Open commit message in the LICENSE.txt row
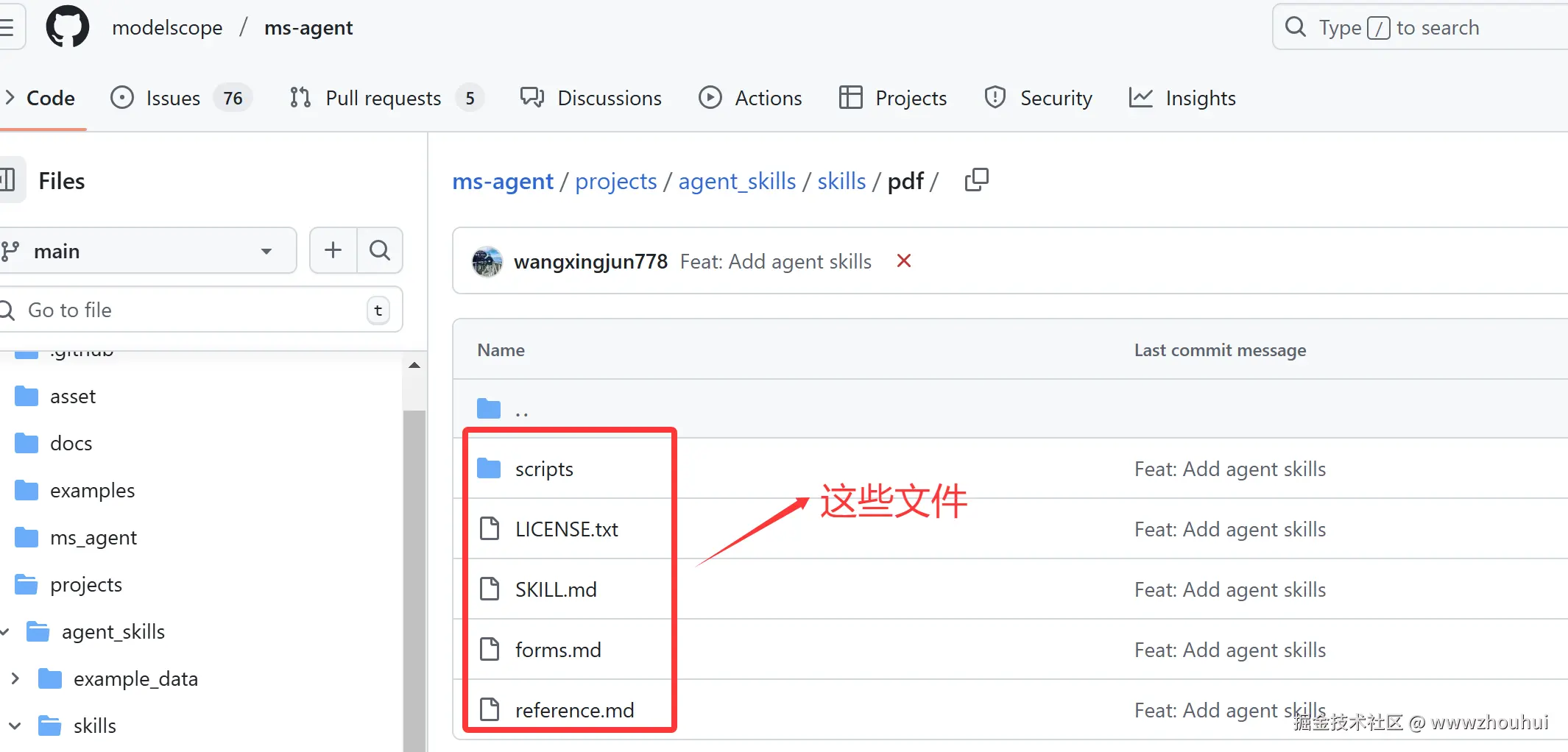Screen dimensions: 1568x752 [x=1230, y=529]
